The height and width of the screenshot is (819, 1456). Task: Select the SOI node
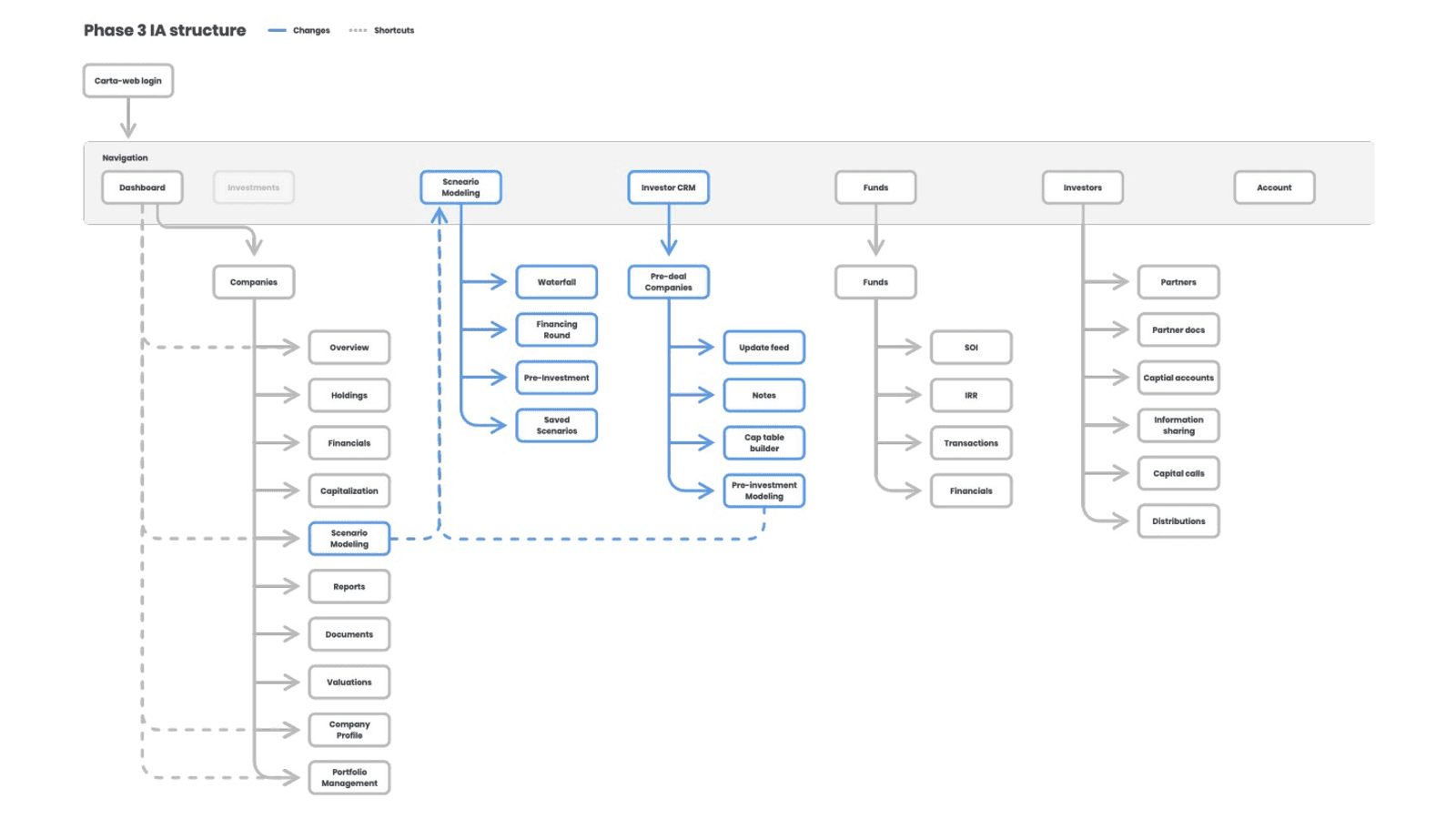click(x=971, y=348)
